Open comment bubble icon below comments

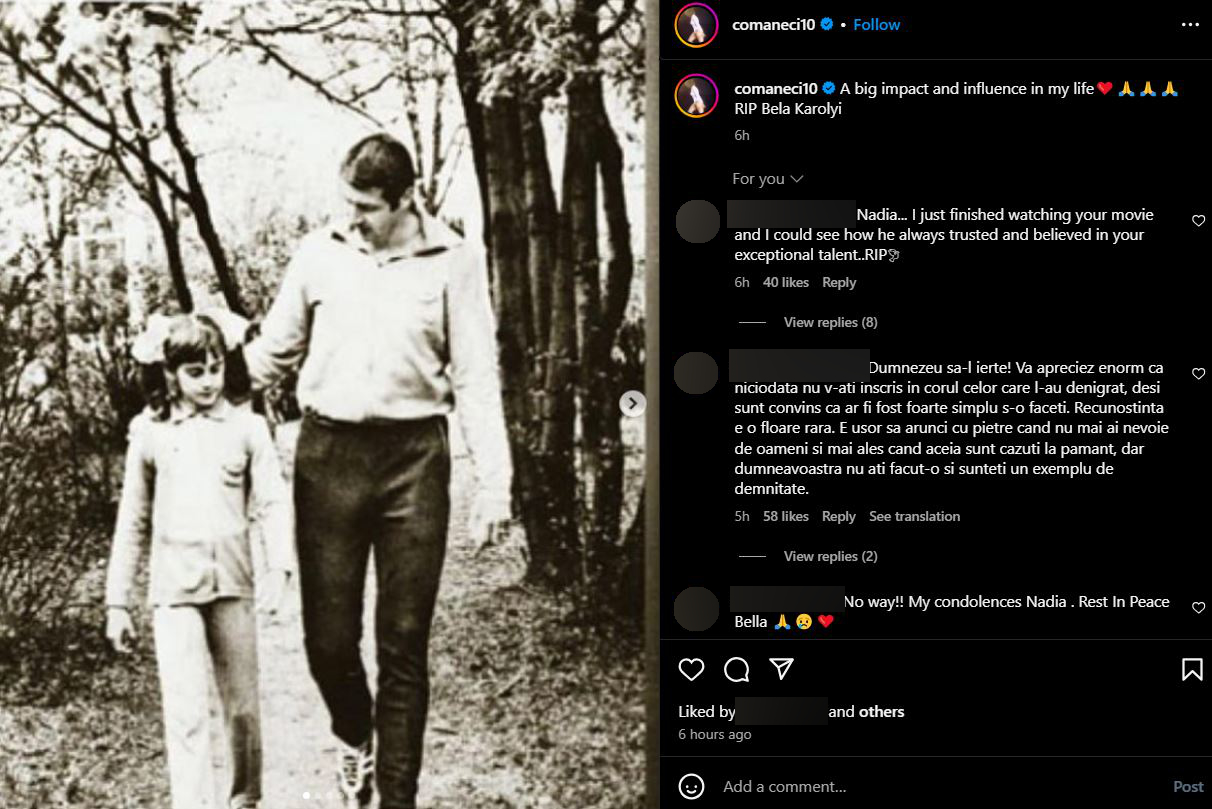click(737, 669)
